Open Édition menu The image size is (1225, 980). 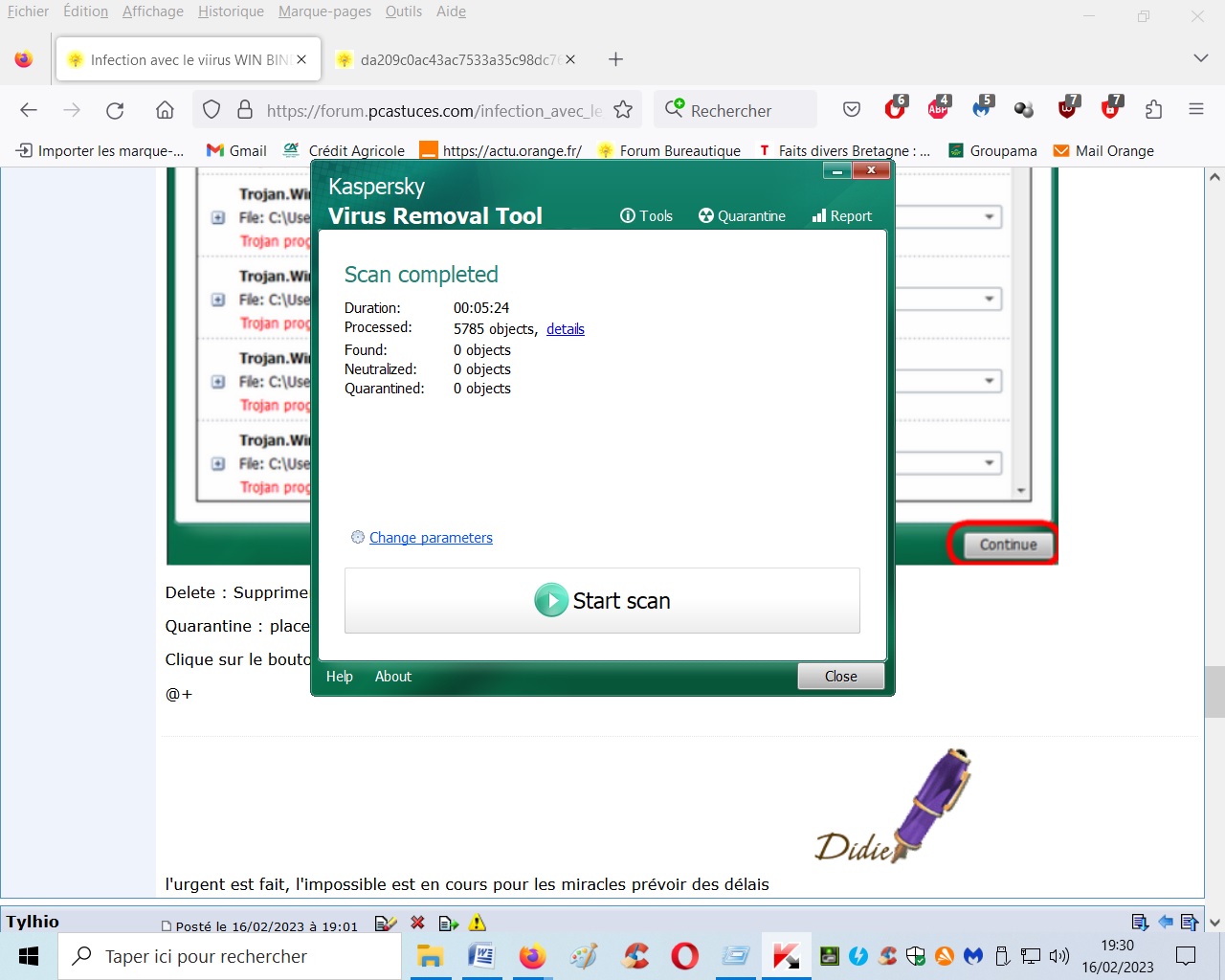85,11
